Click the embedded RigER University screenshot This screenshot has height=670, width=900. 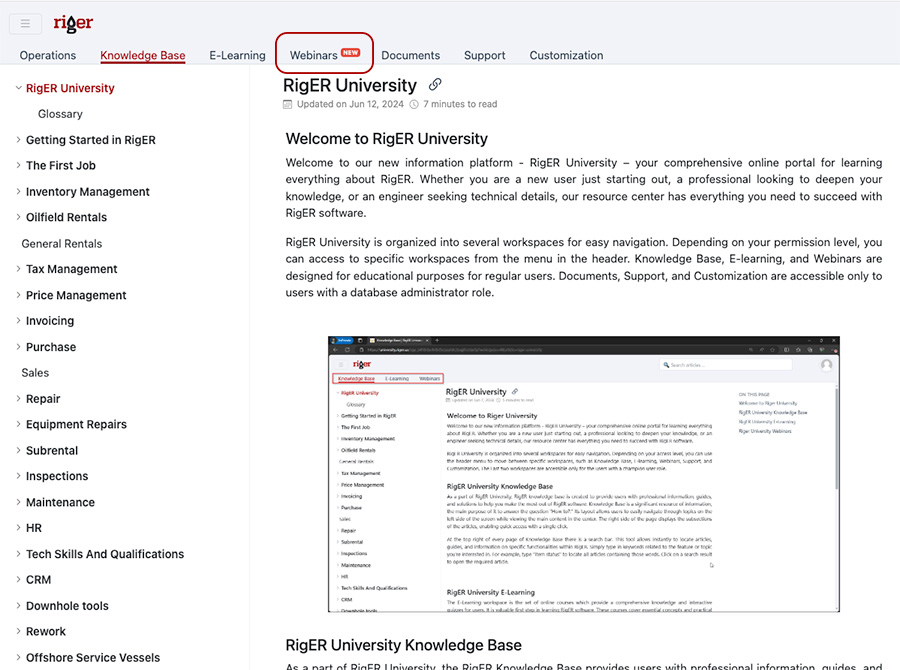pos(583,474)
